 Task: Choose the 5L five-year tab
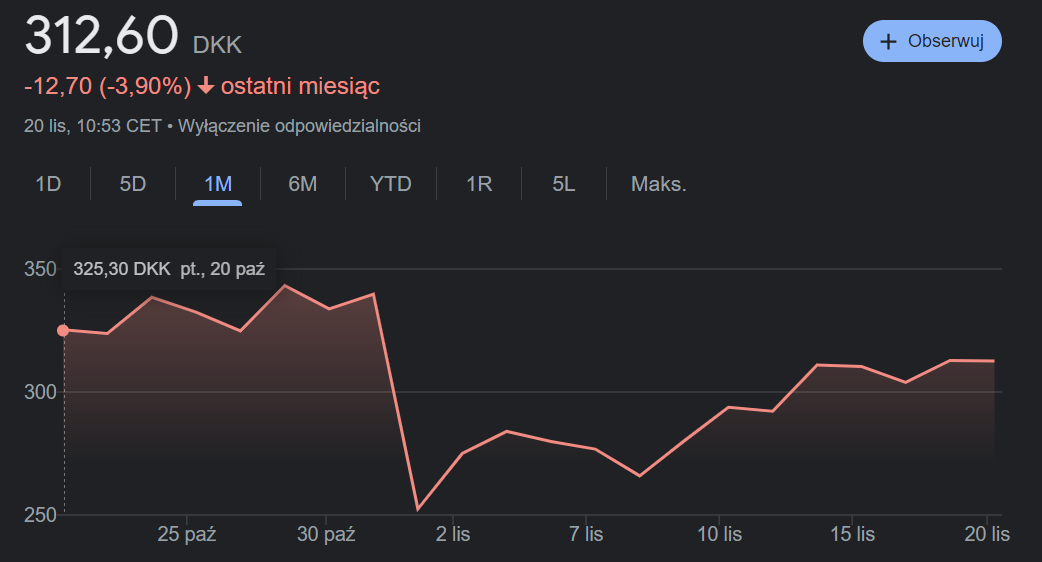(564, 184)
